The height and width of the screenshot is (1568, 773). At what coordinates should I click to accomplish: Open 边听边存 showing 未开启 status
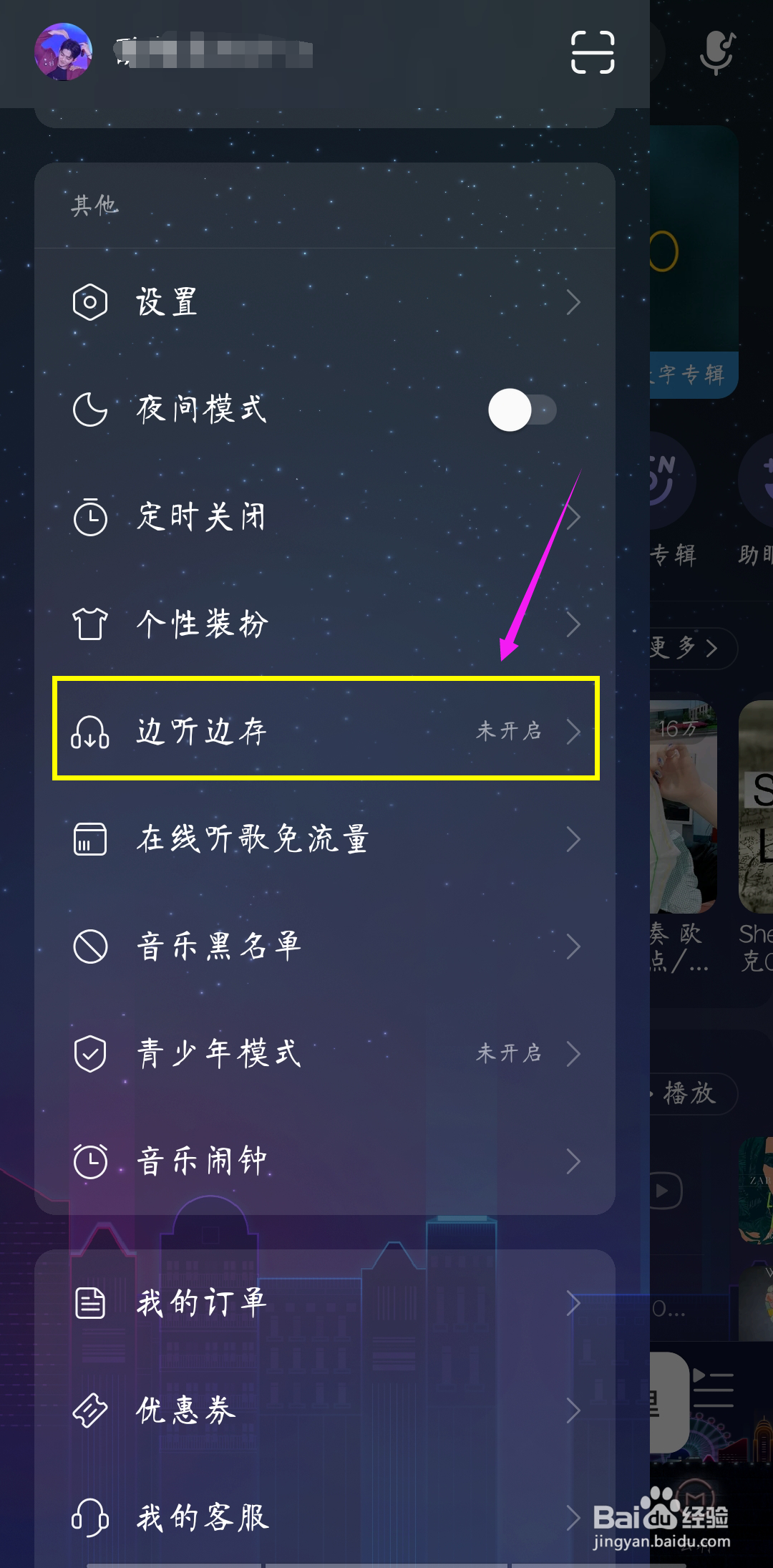coord(326,729)
